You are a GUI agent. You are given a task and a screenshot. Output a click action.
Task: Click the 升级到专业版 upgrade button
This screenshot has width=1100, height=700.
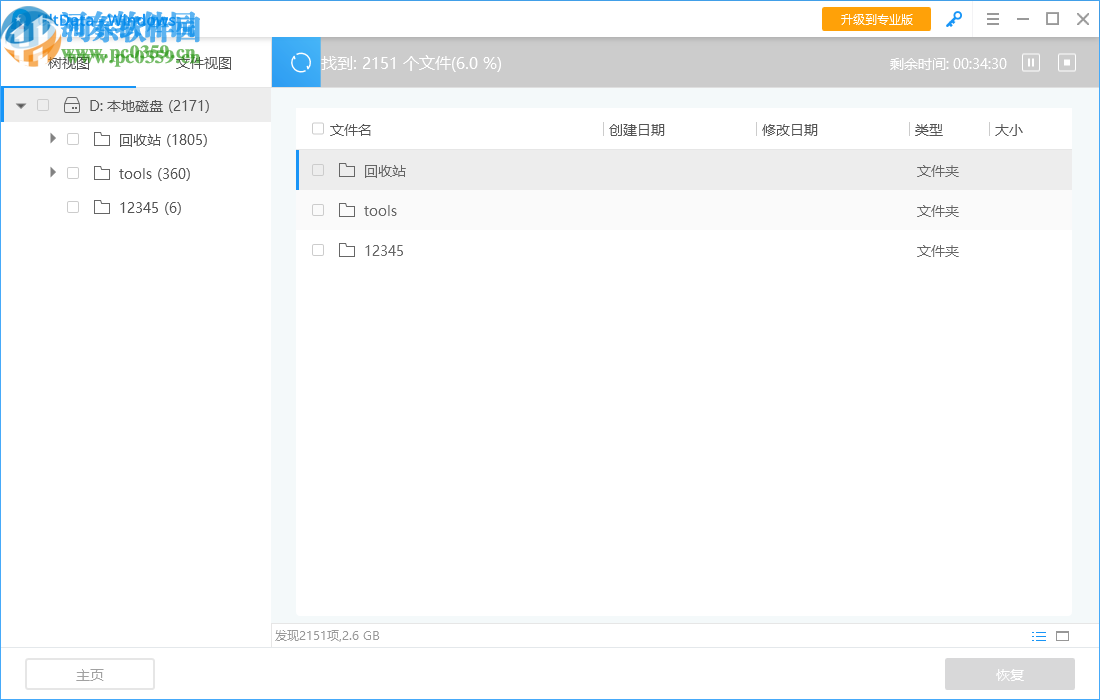click(876, 18)
